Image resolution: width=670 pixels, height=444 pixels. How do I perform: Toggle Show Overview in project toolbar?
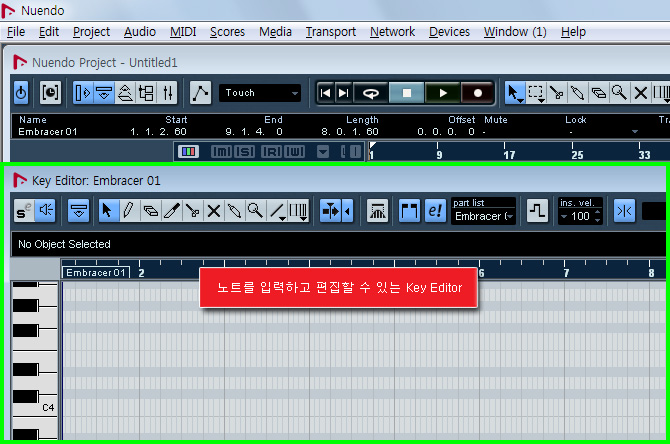pyautogui.click(x=125, y=93)
